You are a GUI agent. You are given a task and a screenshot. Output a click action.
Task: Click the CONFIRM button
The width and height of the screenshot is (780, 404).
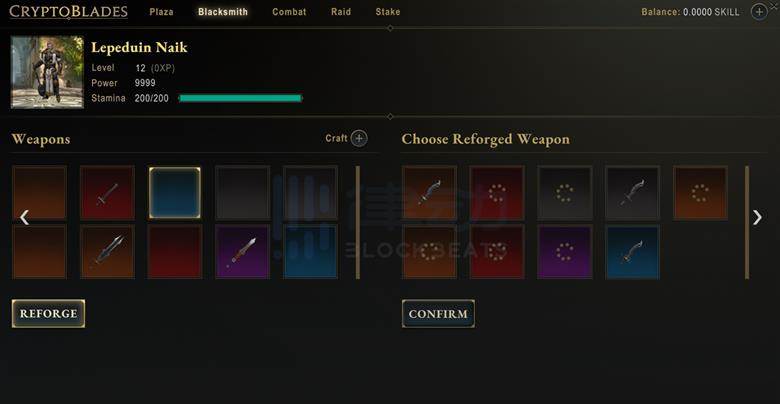[438, 313]
